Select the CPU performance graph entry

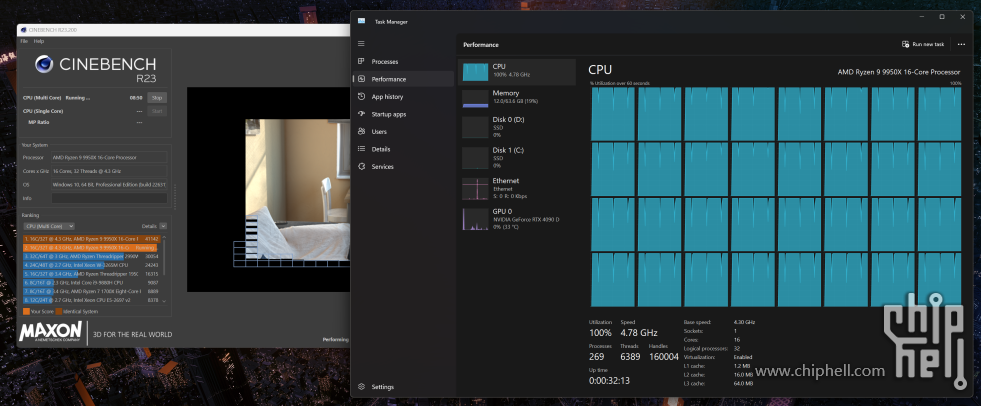pos(517,72)
